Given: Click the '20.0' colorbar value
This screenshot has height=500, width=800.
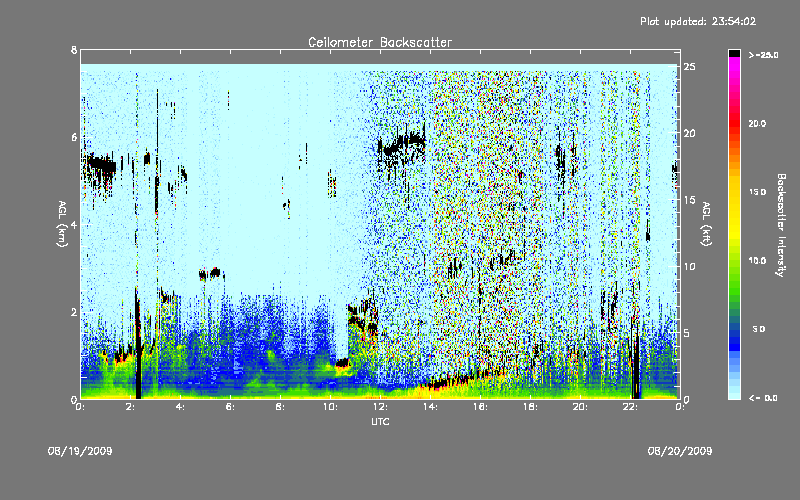Looking at the screenshot, I should point(757,123).
